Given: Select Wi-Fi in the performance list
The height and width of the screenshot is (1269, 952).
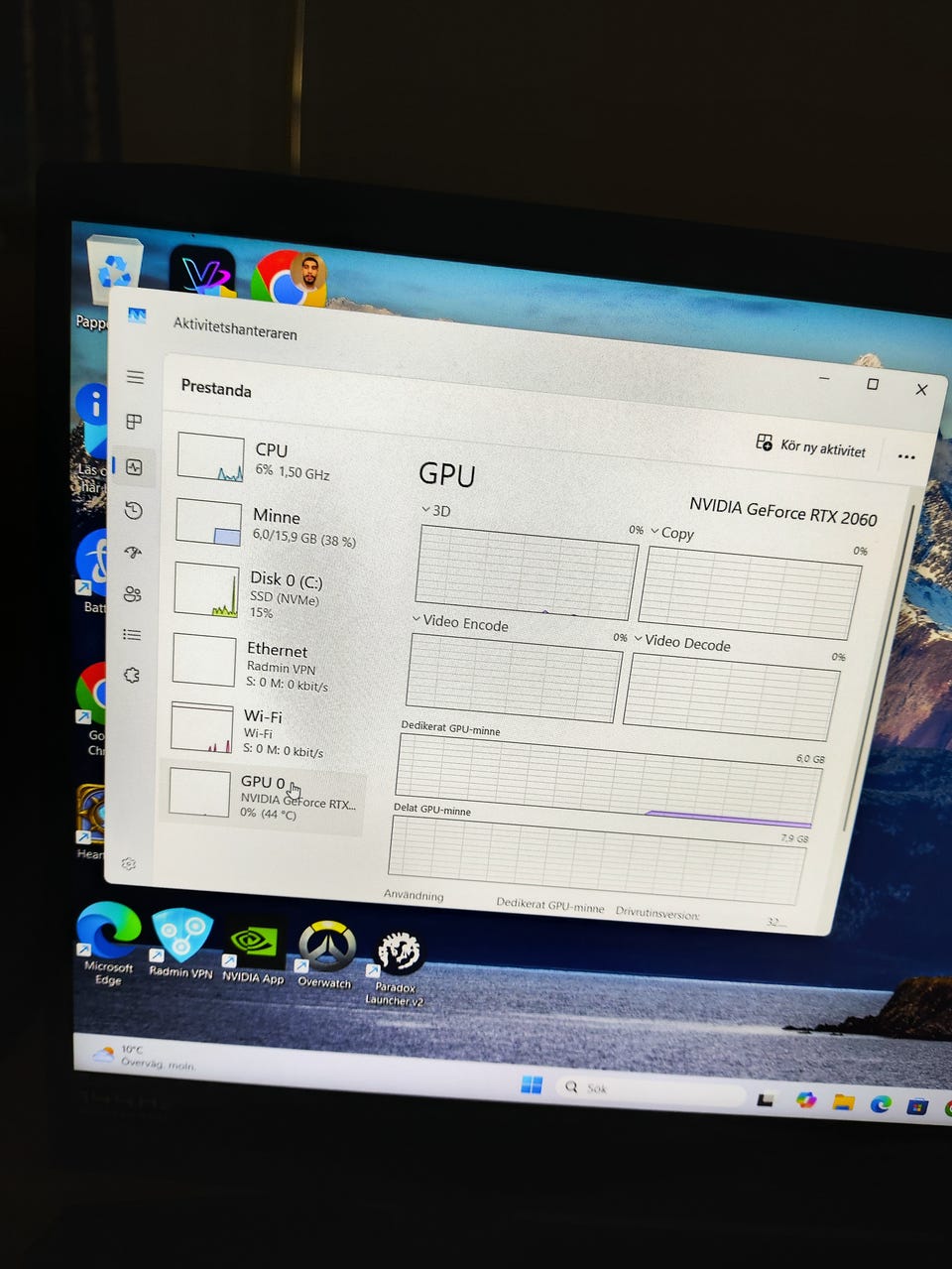Looking at the screenshot, I should [x=261, y=731].
